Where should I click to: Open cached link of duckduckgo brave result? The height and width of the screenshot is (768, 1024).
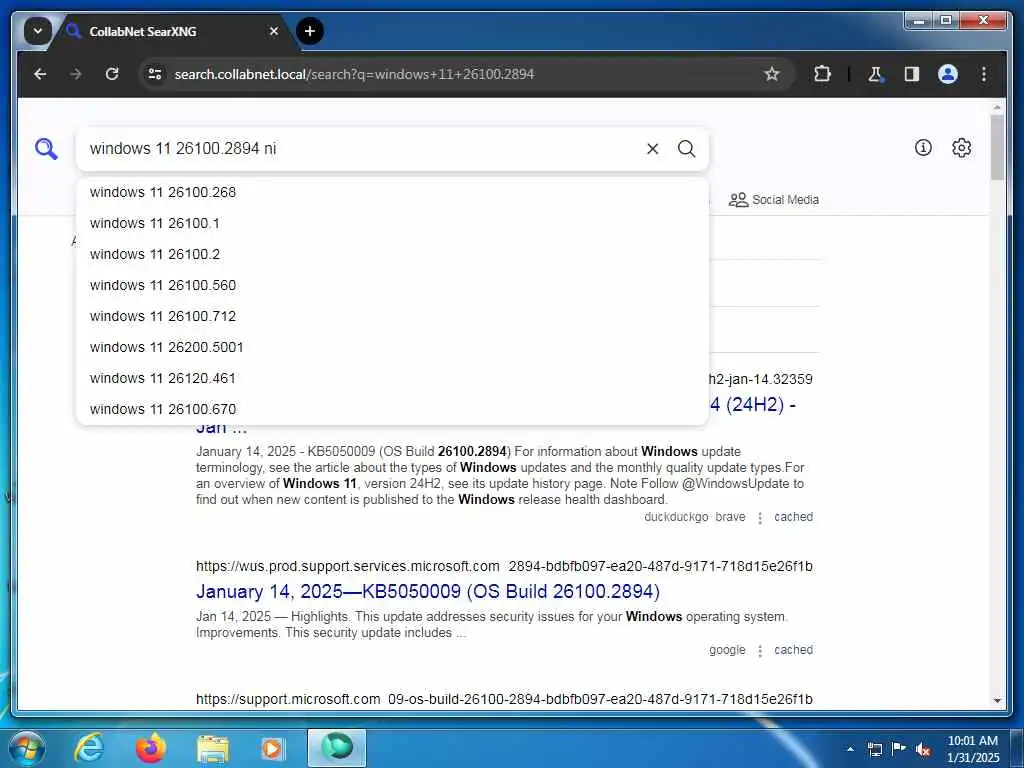coord(793,517)
